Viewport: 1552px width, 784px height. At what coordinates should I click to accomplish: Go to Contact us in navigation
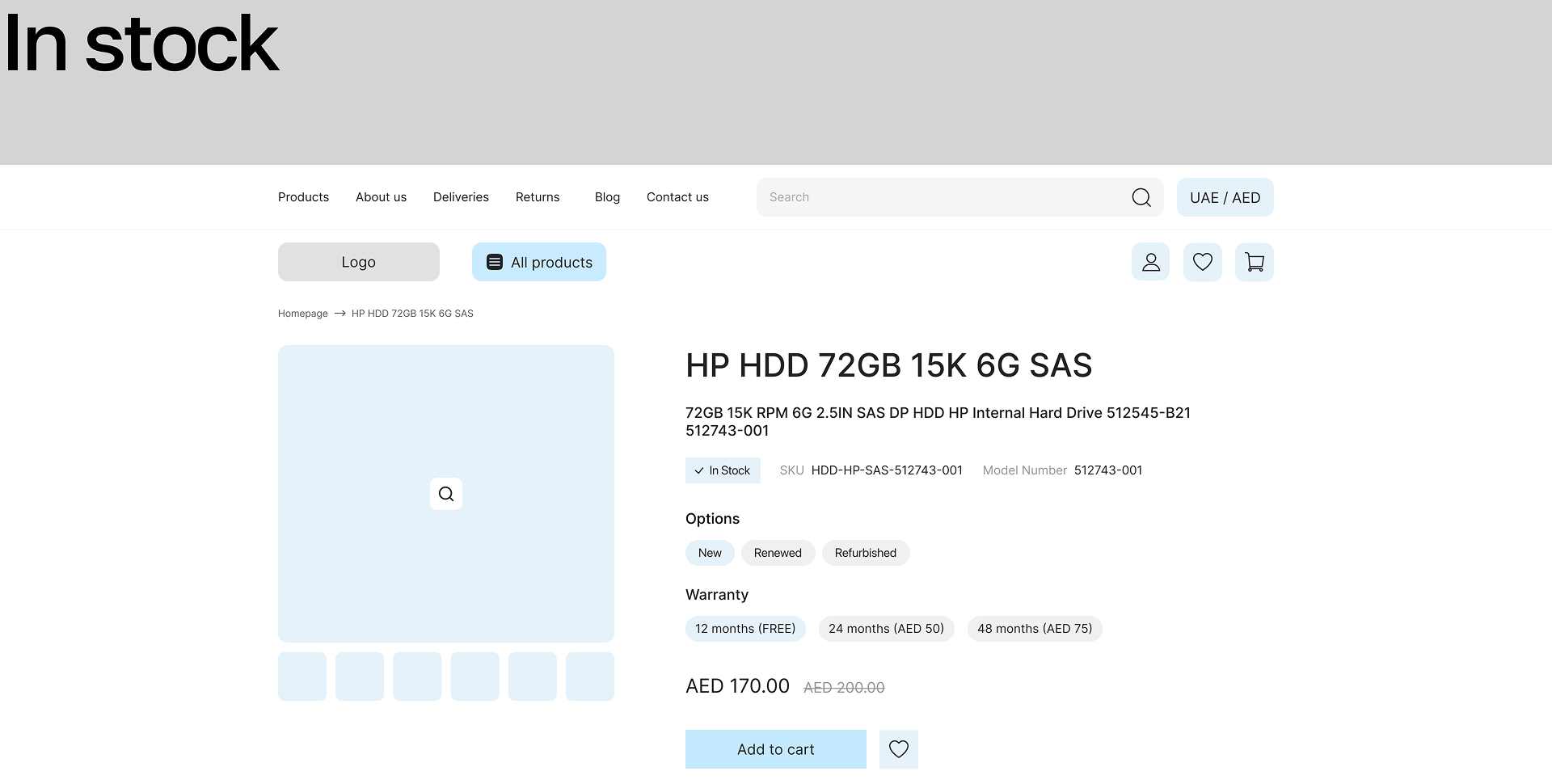(x=677, y=196)
